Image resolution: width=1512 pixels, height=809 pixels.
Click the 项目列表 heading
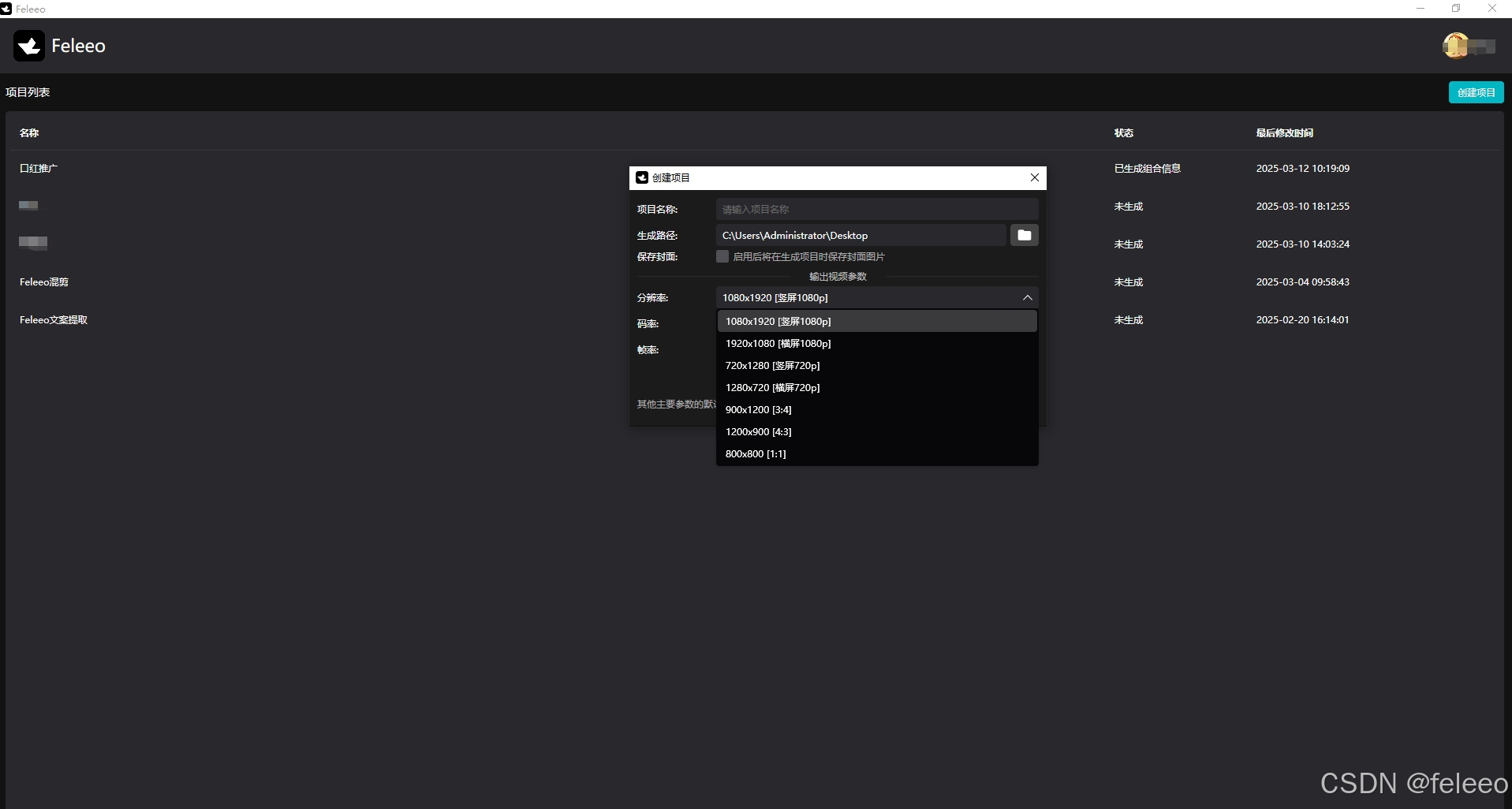[28, 92]
